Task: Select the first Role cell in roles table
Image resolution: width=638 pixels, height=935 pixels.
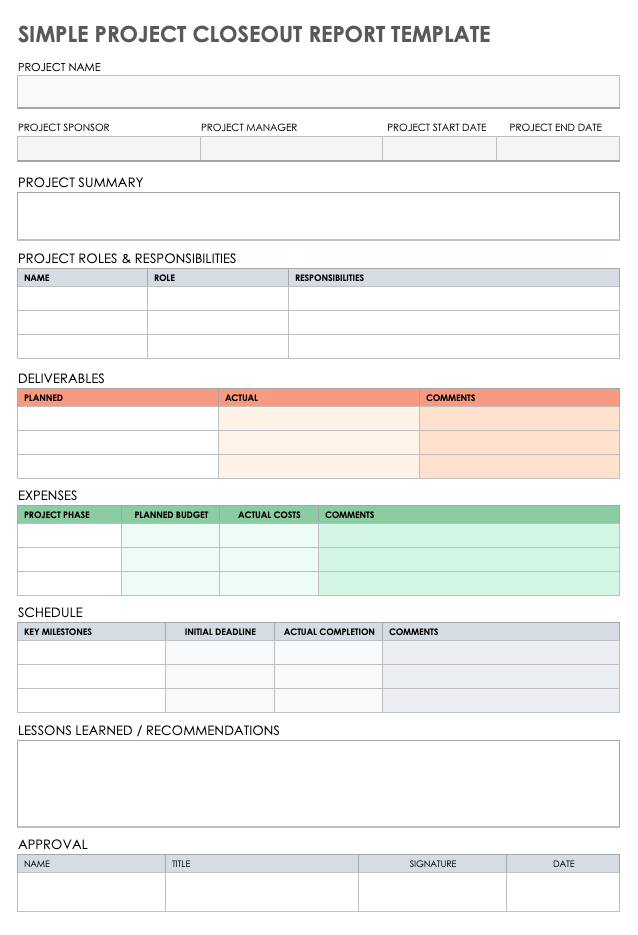Action: [x=218, y=299]
